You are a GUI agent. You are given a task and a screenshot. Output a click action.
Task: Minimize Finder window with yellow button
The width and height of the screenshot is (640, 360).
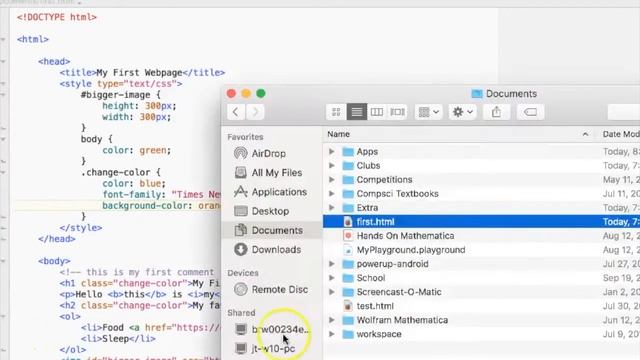[x=246, y=93]
